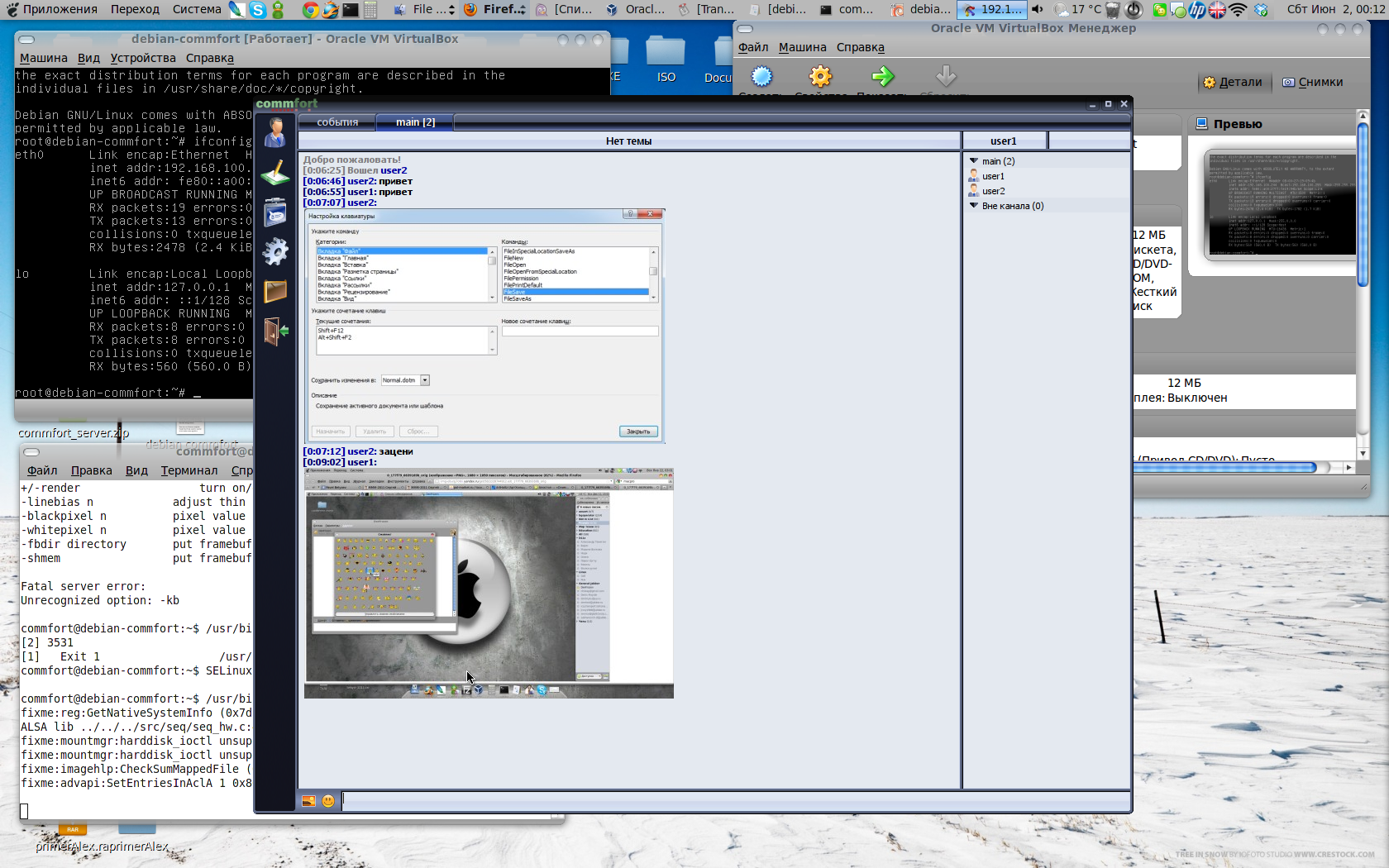Switch to the 'события' tab

pyautogui.click(x=337, y=122)
